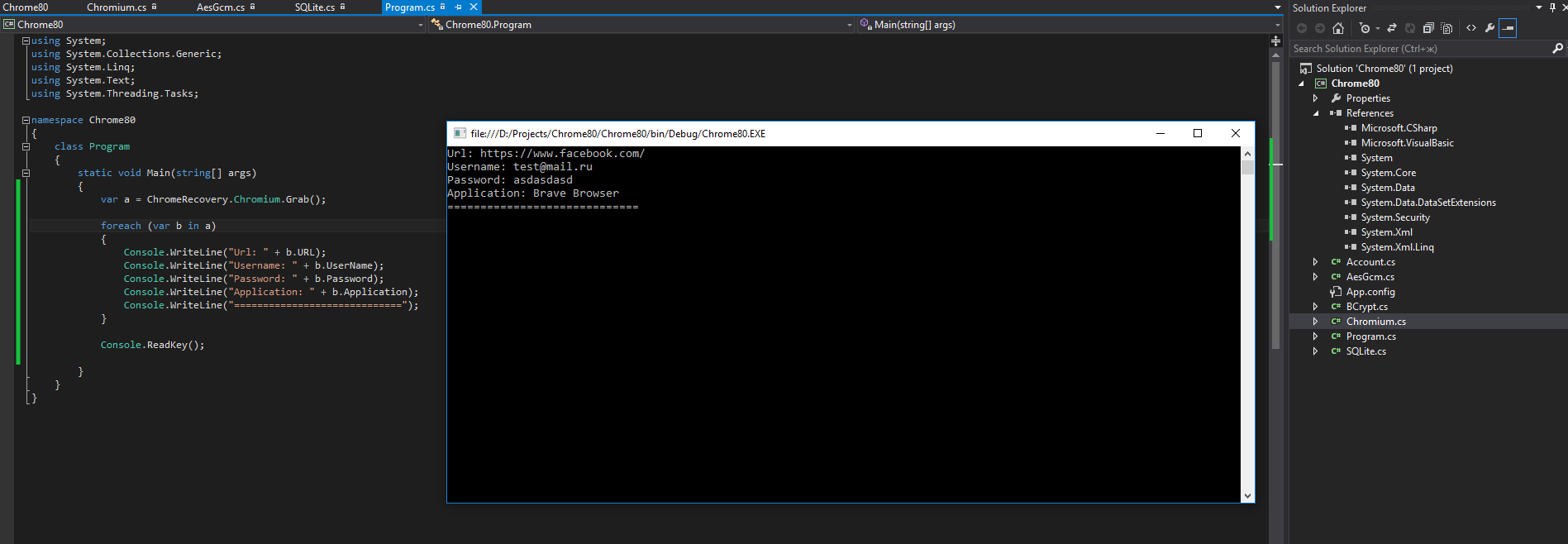Collapse the References node
This screenshot has height=544, width=1568.
pos(1316,113)
